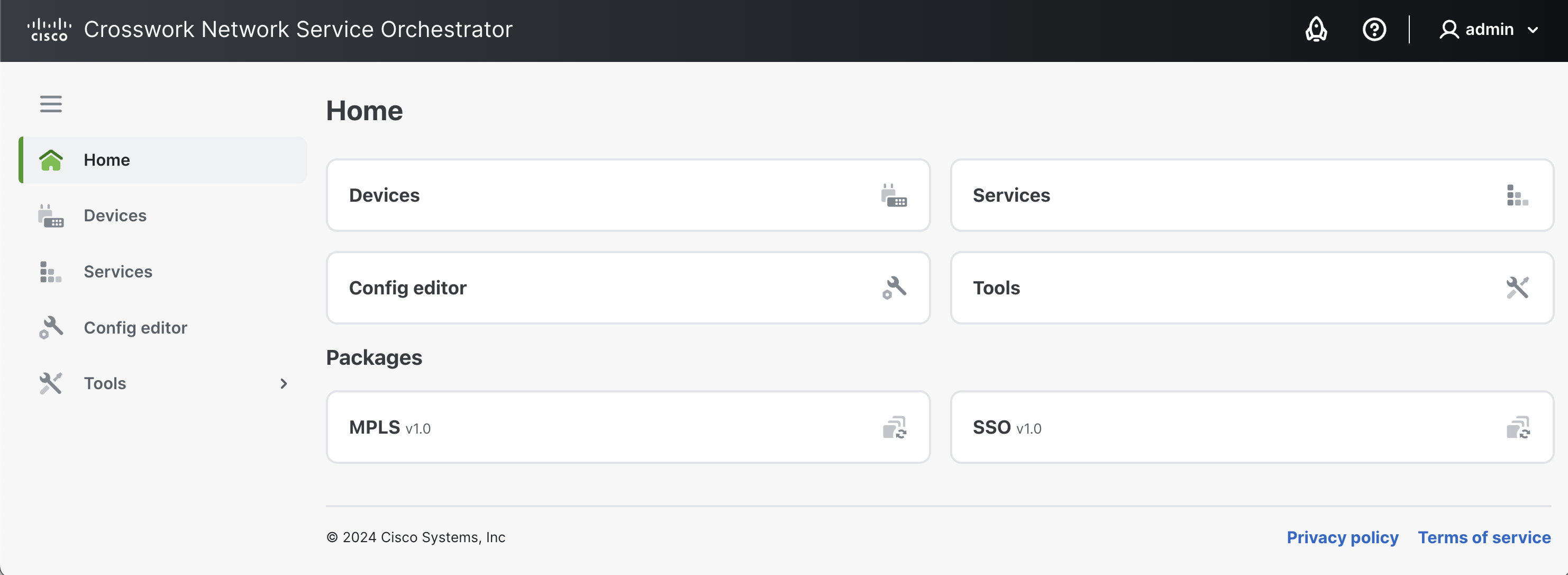1568x575 pixels.
Task: Open the Devices card on Home
Action: pos(627,195)
